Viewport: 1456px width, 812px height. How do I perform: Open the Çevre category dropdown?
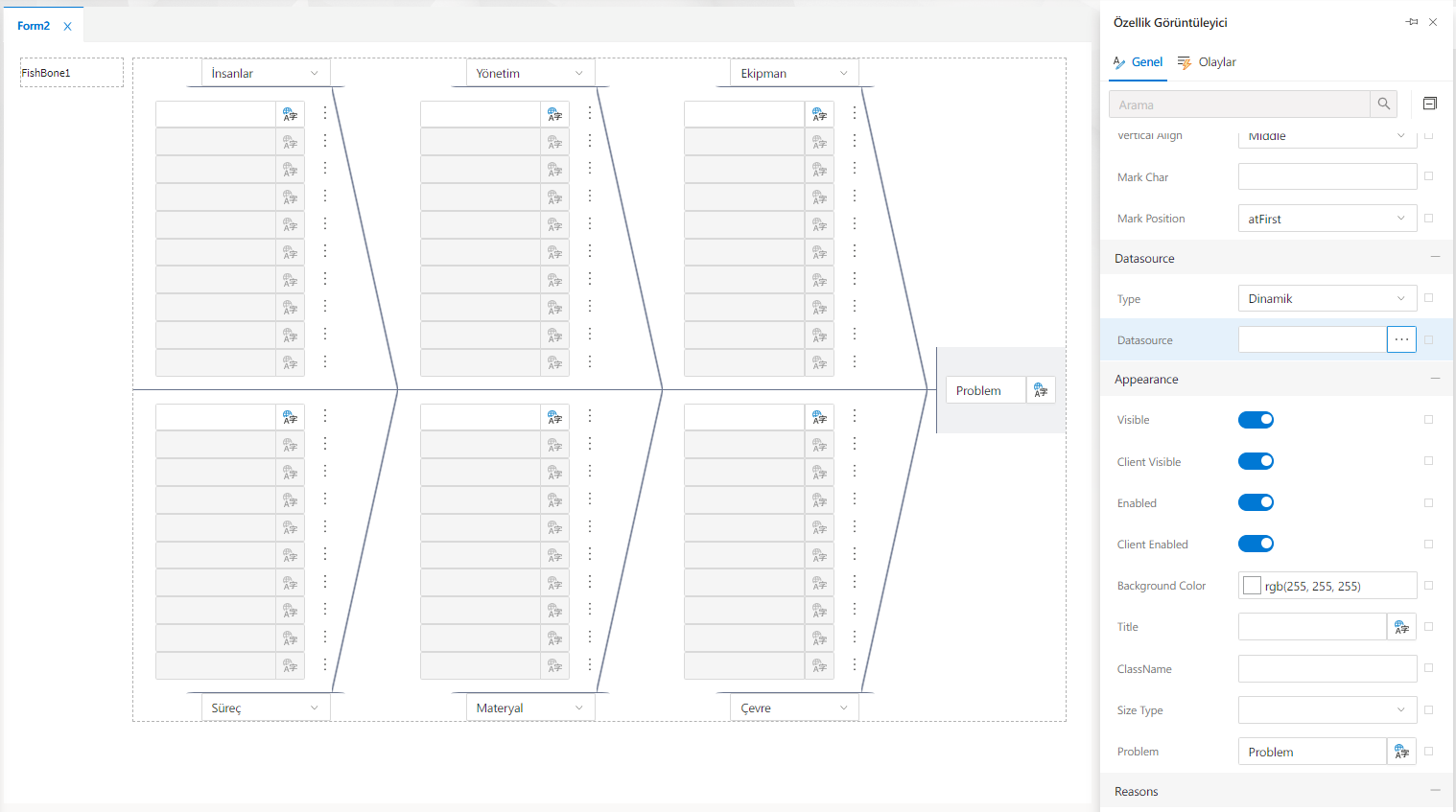tap(795, 708)
